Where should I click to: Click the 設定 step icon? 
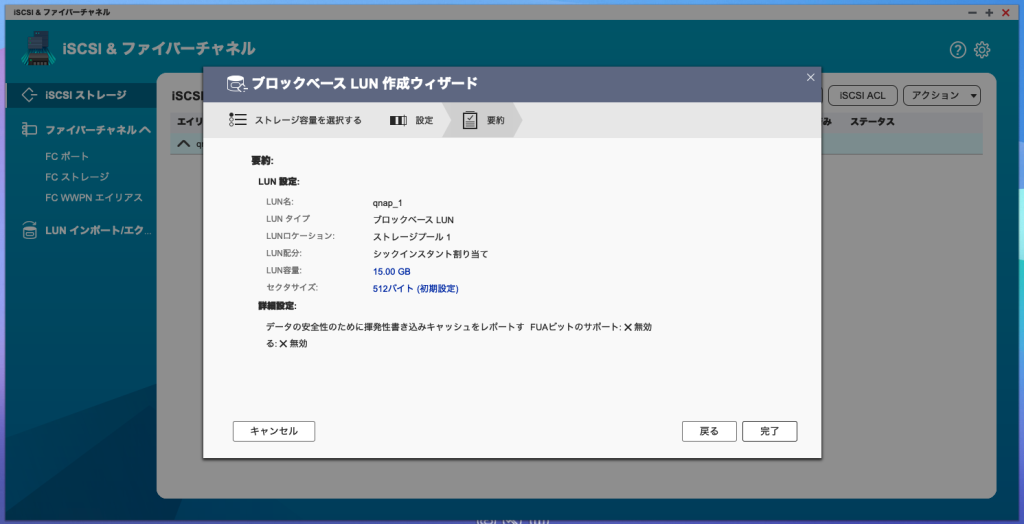click(x=398, y=120)
